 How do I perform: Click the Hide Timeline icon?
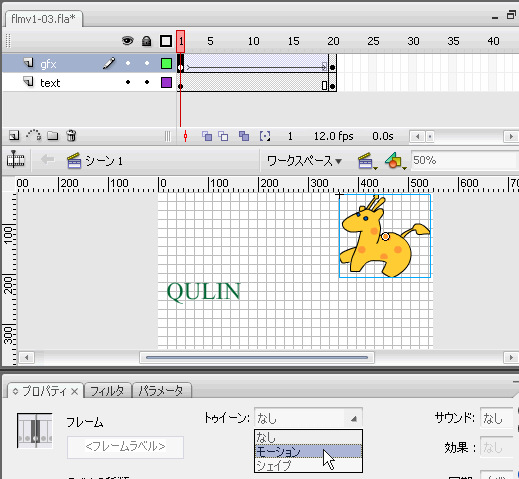coord(15,160)
